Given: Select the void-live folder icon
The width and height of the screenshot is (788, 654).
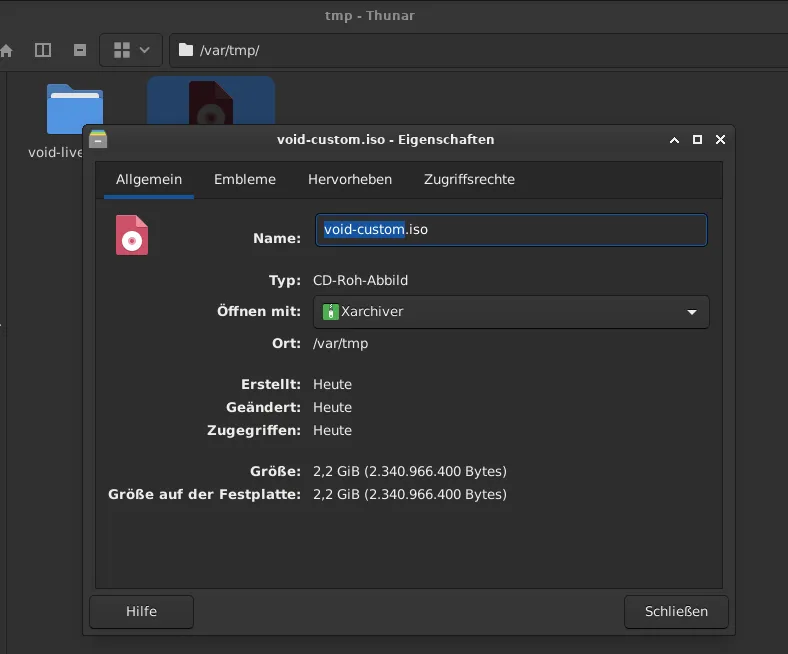Looking at the screenshot, I should point(74,107).
